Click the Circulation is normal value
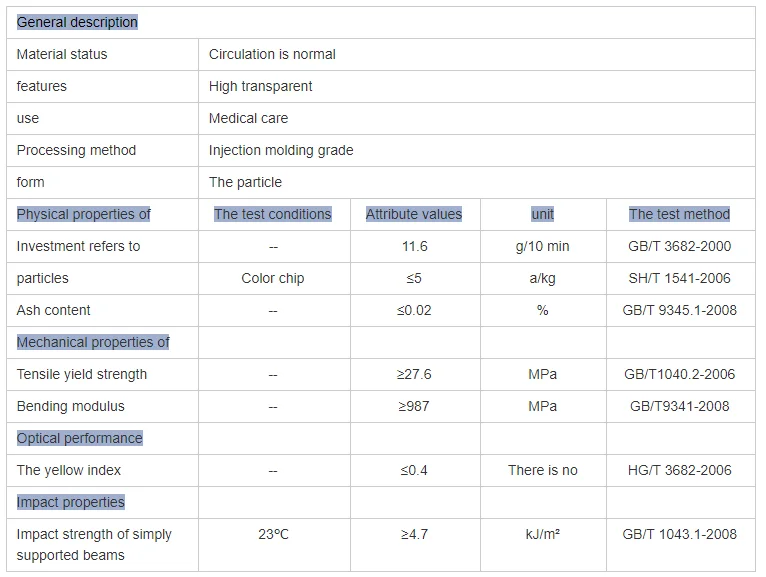This screenshot has height=577, width=766. point(272,54)
